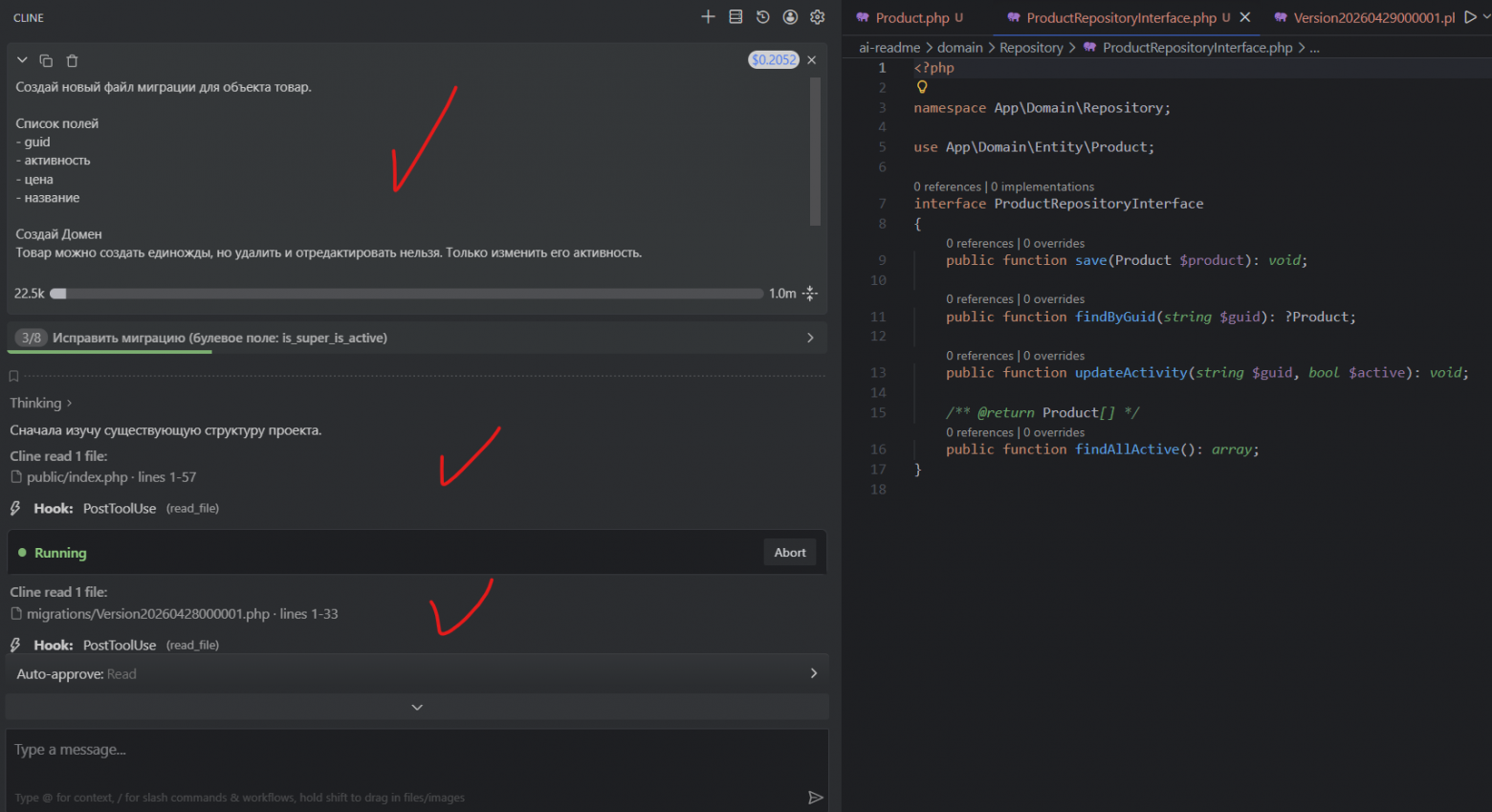1492x812 pixels.
Task: Open the Version20260429000001 editor tab
Action: tap(1371, 17)
